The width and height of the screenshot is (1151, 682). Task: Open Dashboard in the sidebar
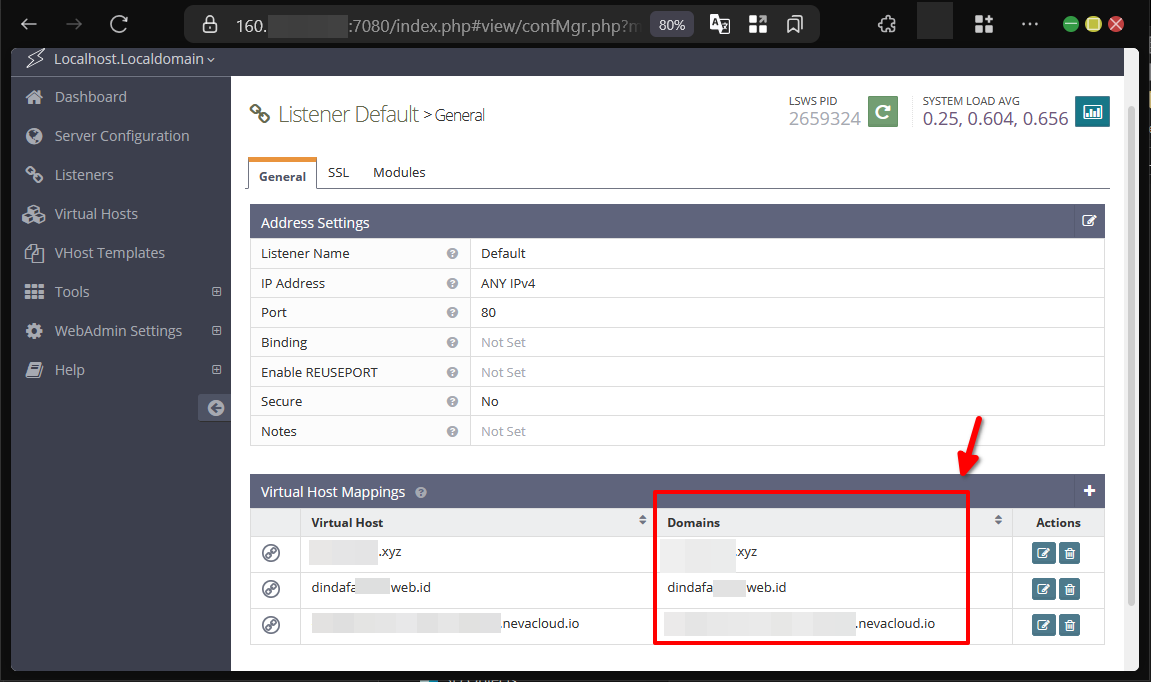coord(90,97)
